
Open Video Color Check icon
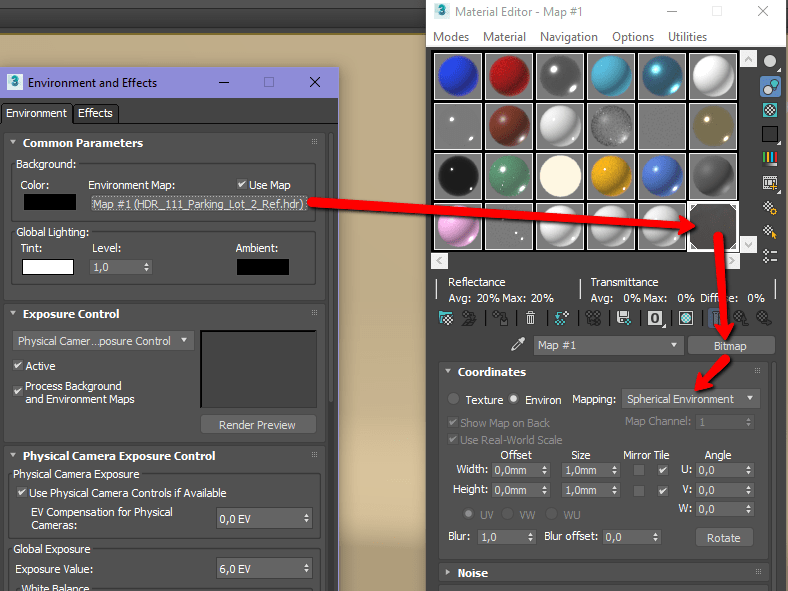coord(770,158)
